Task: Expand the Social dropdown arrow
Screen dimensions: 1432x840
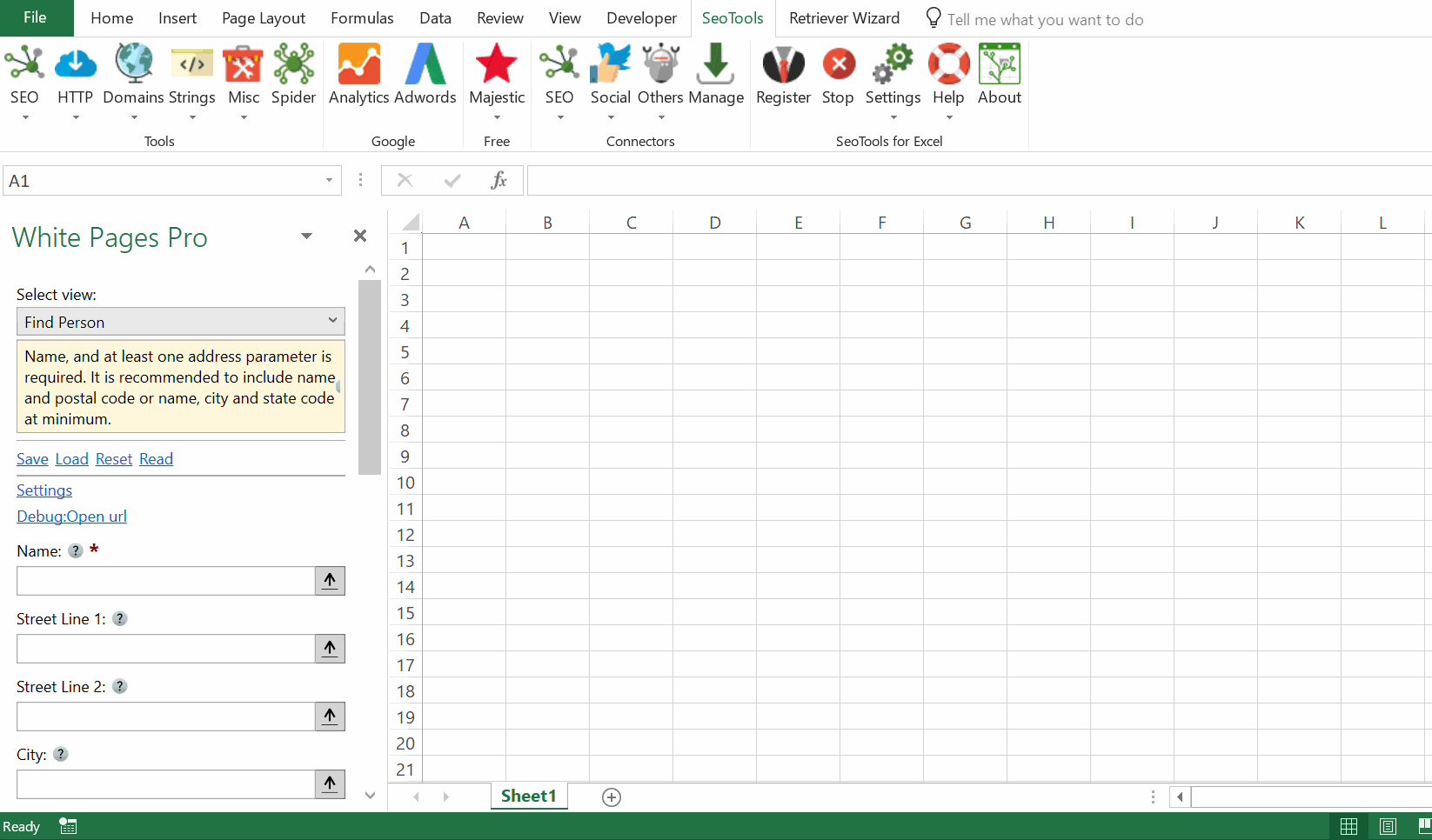Action: (611, 117)
